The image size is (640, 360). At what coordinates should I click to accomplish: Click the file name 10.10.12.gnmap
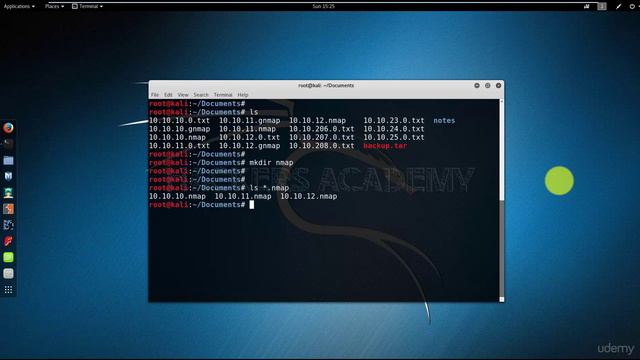pyautogui.click(x=249, y=146)
